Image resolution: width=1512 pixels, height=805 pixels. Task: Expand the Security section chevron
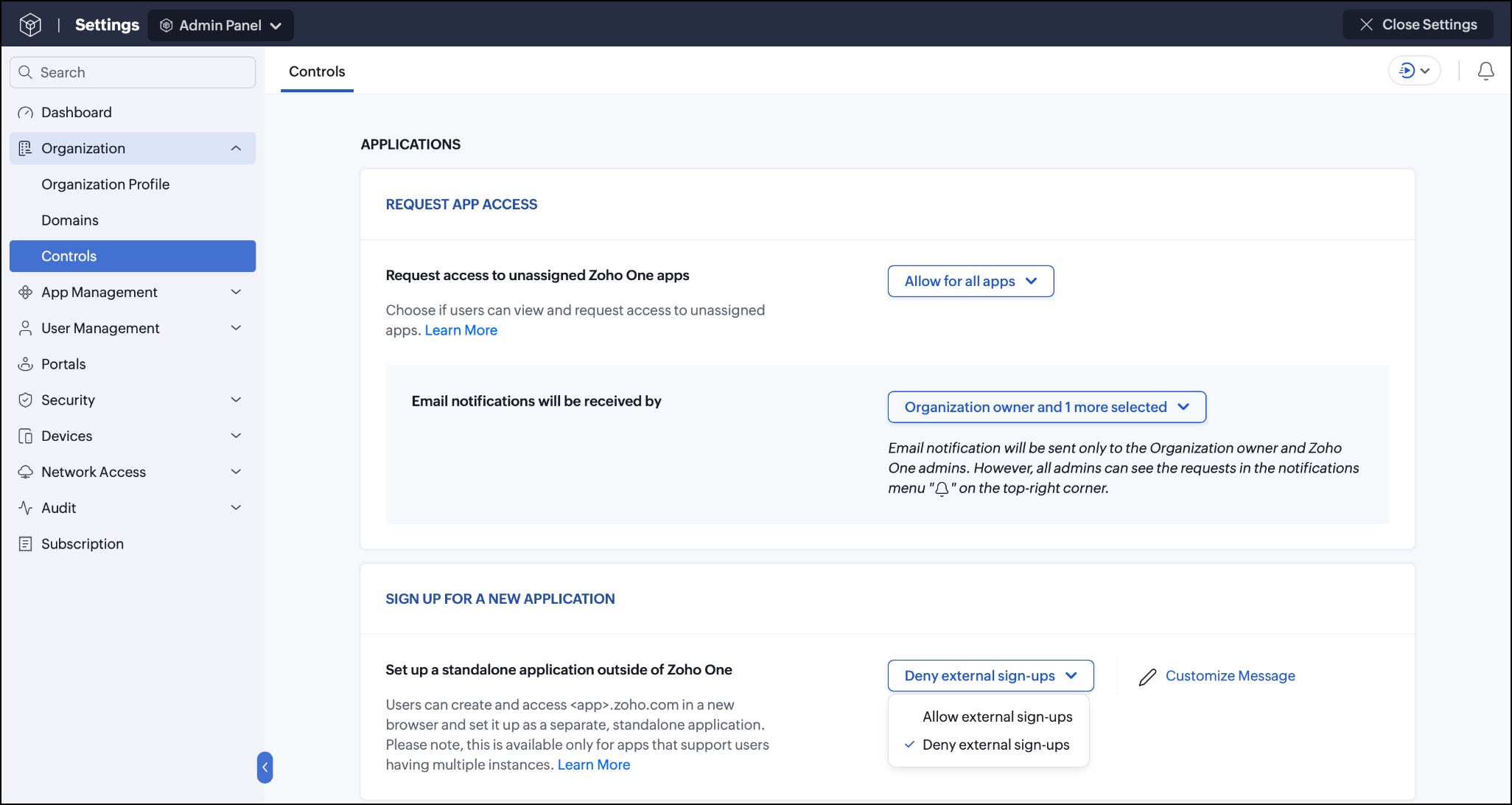click(236, 400)
